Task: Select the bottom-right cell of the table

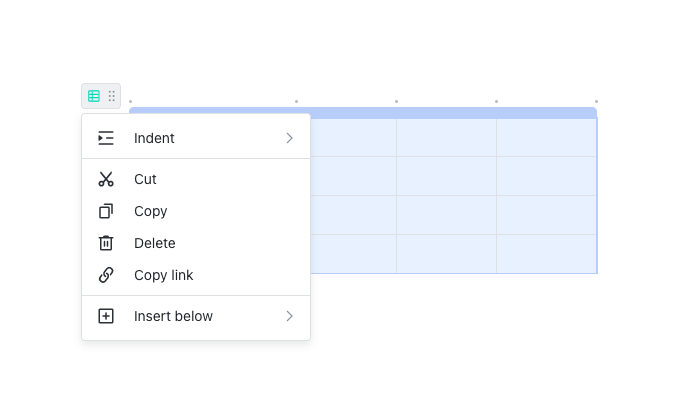Action: click(546, 254)
